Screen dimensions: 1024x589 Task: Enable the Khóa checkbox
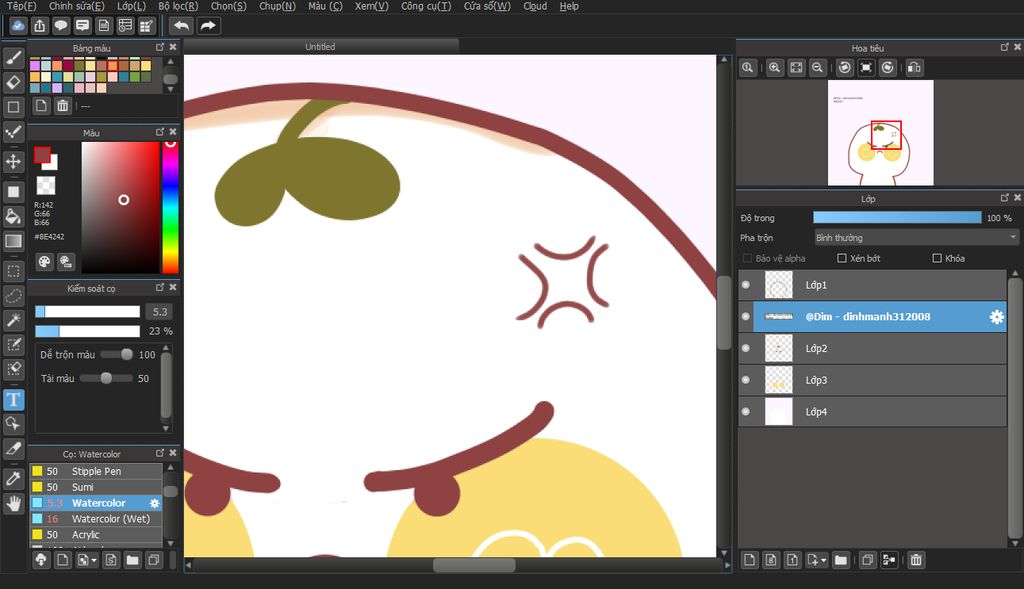coord(937,259)
